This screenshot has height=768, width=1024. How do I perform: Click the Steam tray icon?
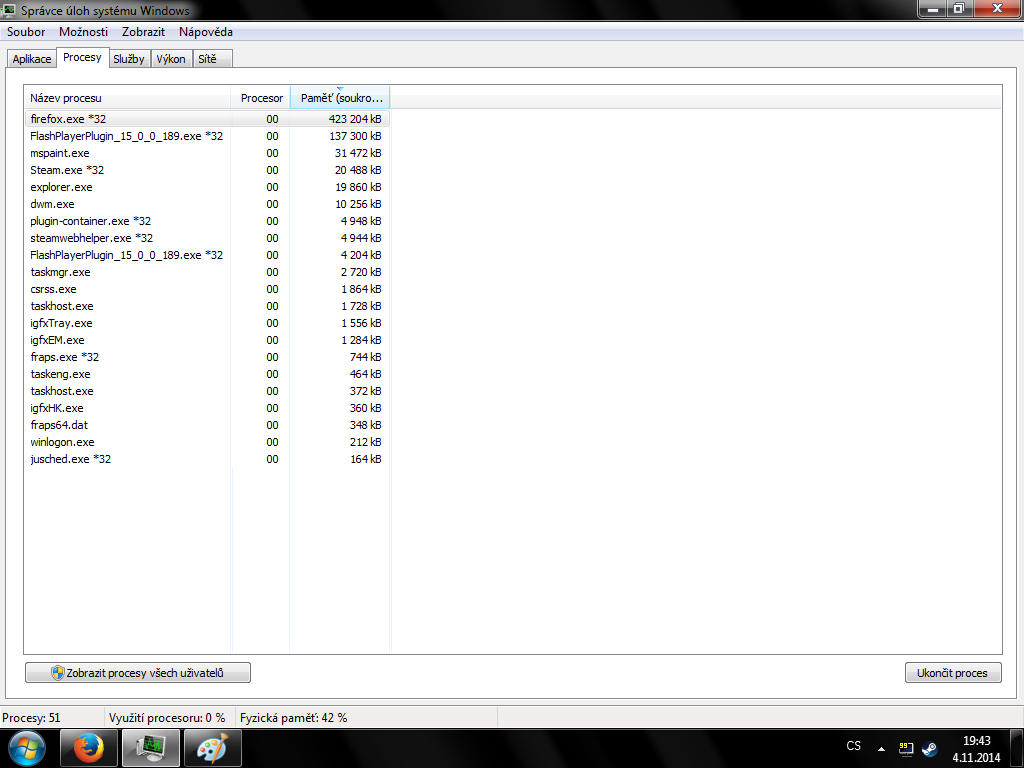929,749
